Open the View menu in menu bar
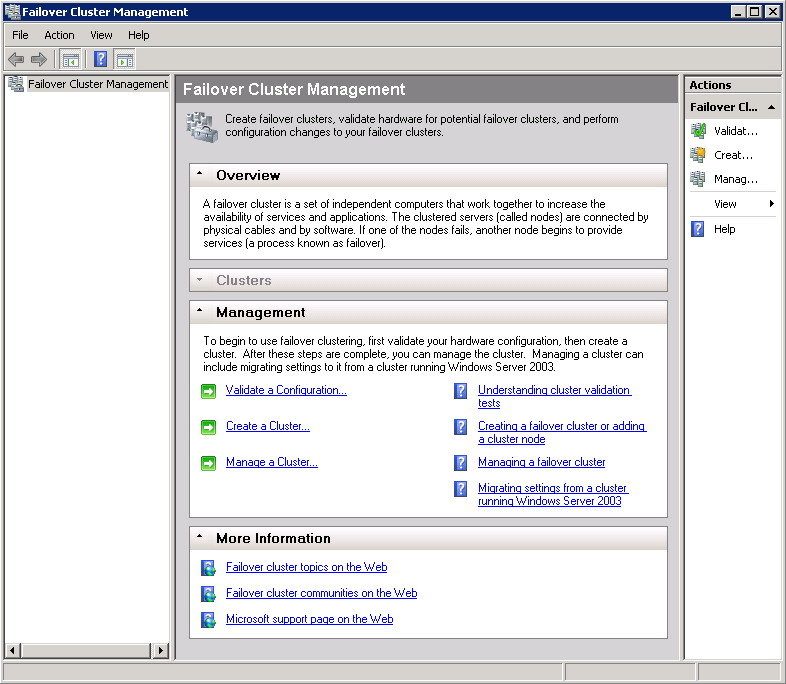Image resolution: width=786 pixels, height=684 pixels. click(101, 35)
